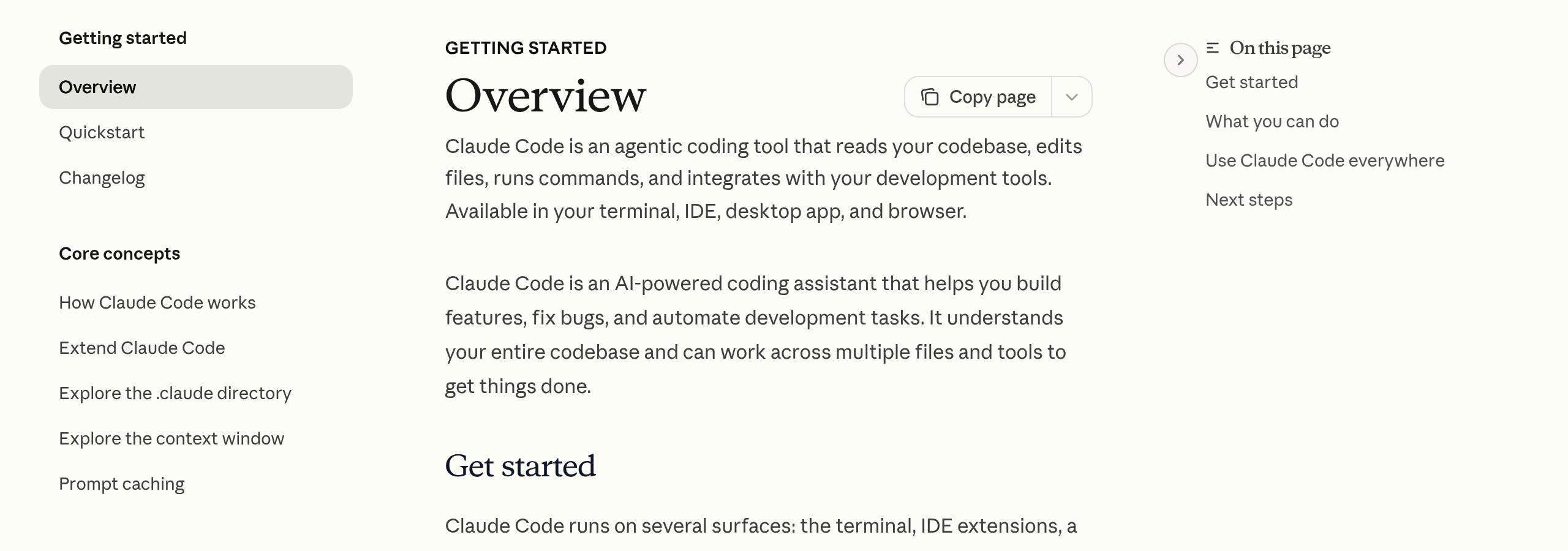Viewport: 1568px width, 551px height.
Task: Open Explore the .claude directory
Action: [x=175, y=393]
